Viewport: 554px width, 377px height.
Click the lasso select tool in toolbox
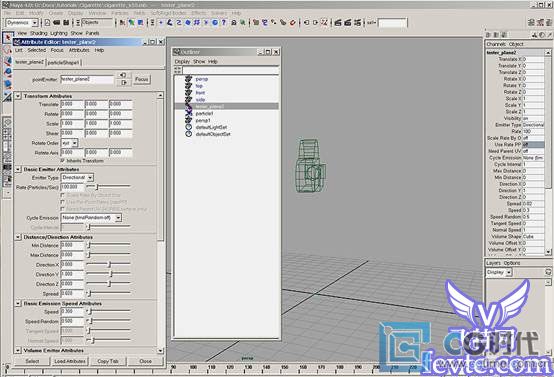(7, 50)
